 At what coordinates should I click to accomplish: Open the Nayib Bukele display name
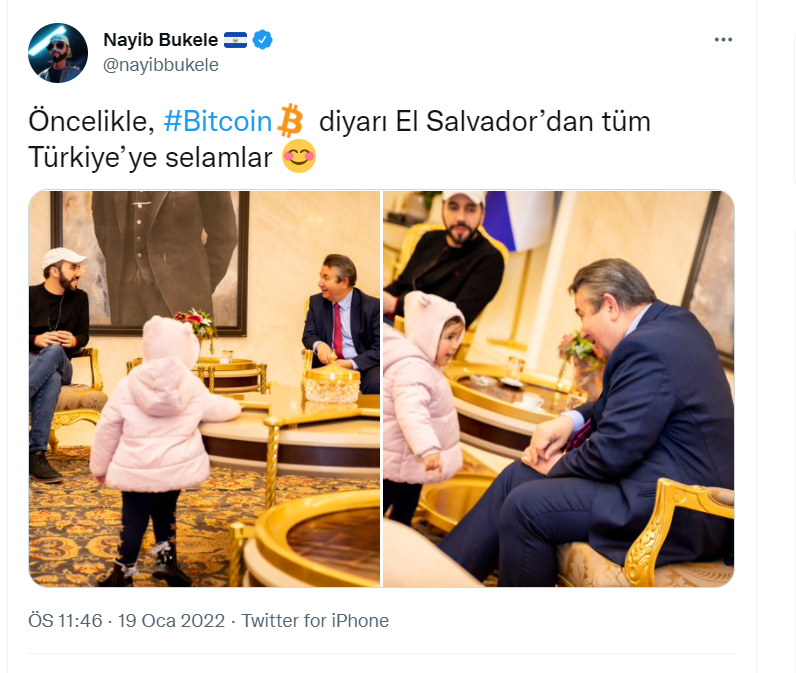[x=160, y=40]
